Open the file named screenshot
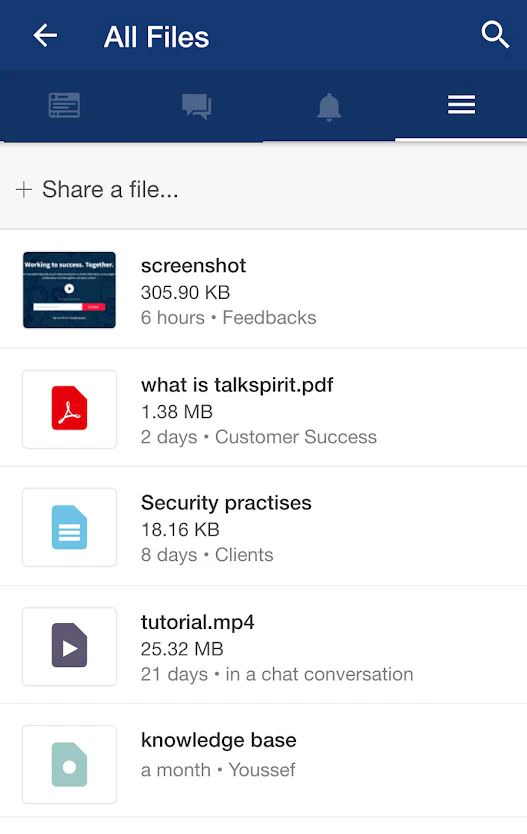Screen dimensions: 527x834 coord(193,265)
